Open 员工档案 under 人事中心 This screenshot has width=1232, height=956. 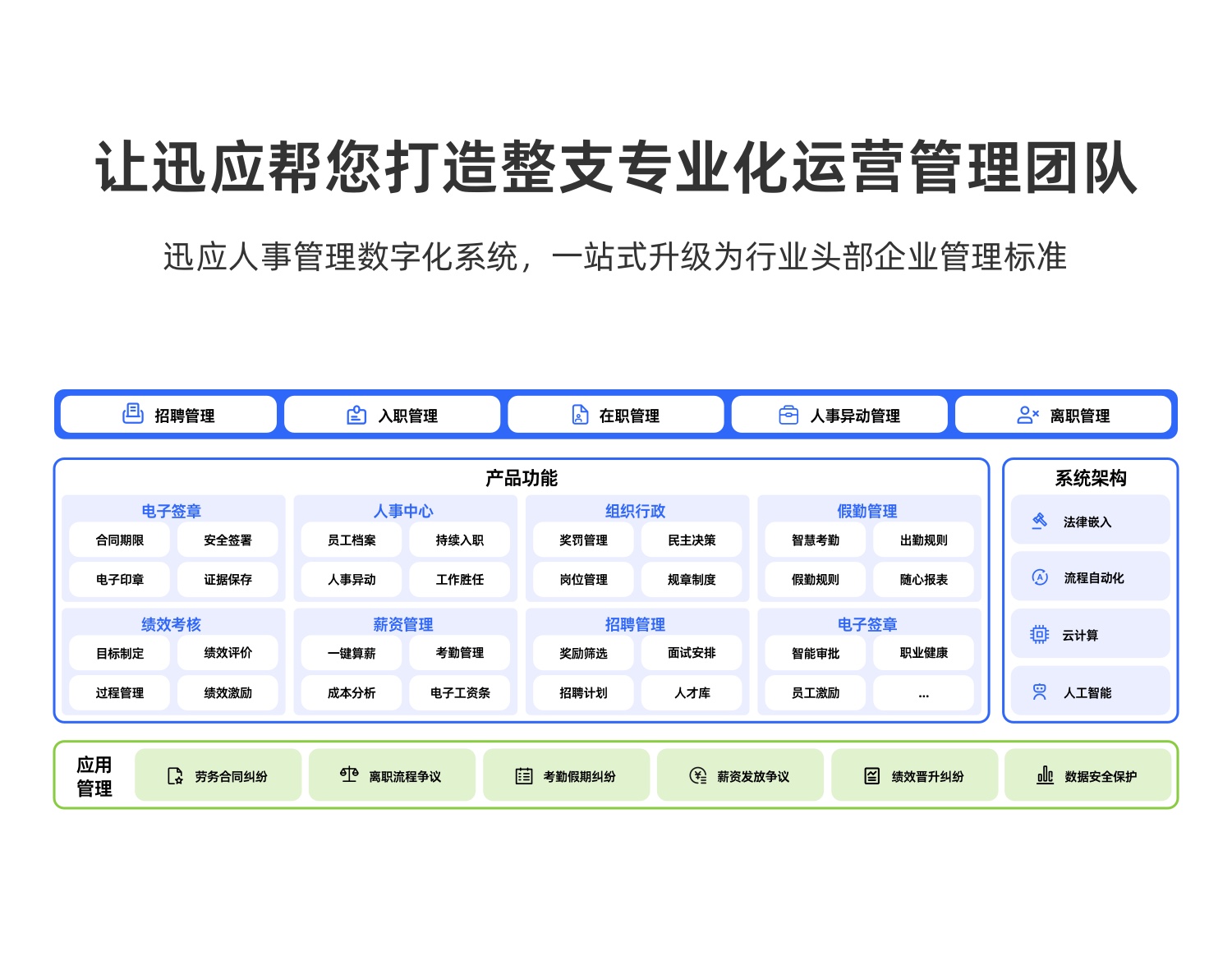[352, 540]
